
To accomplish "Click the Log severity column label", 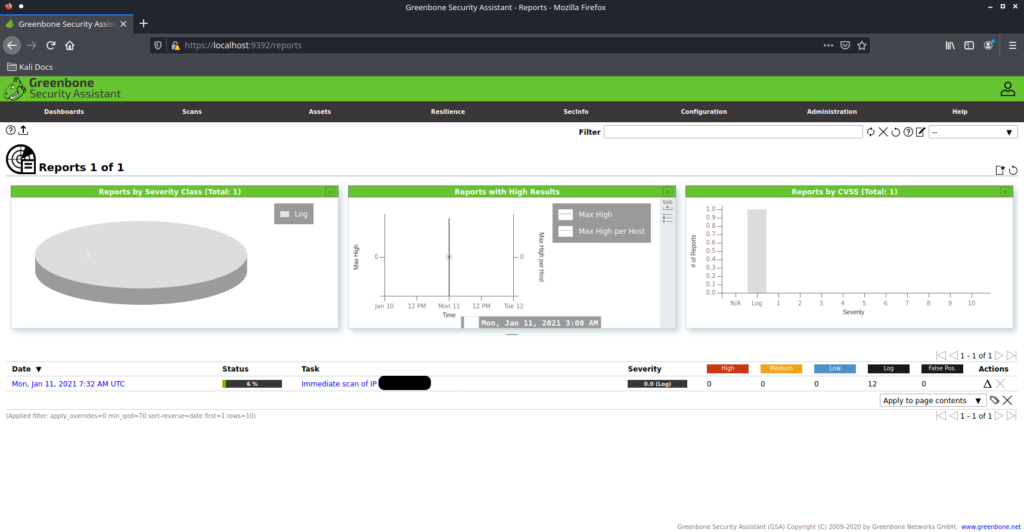I will [x=888, y=369].
